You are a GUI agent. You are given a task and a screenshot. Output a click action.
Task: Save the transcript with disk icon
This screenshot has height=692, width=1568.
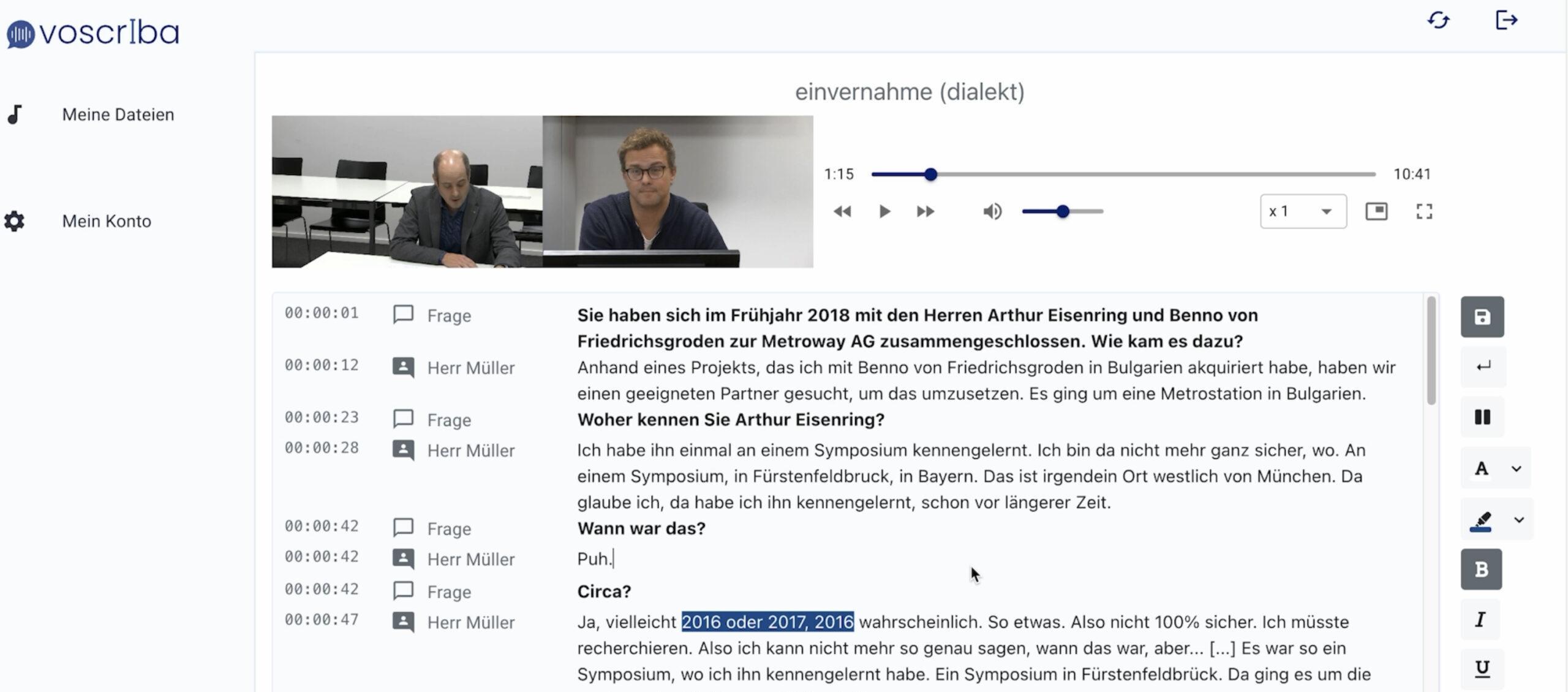point(1482,317)
